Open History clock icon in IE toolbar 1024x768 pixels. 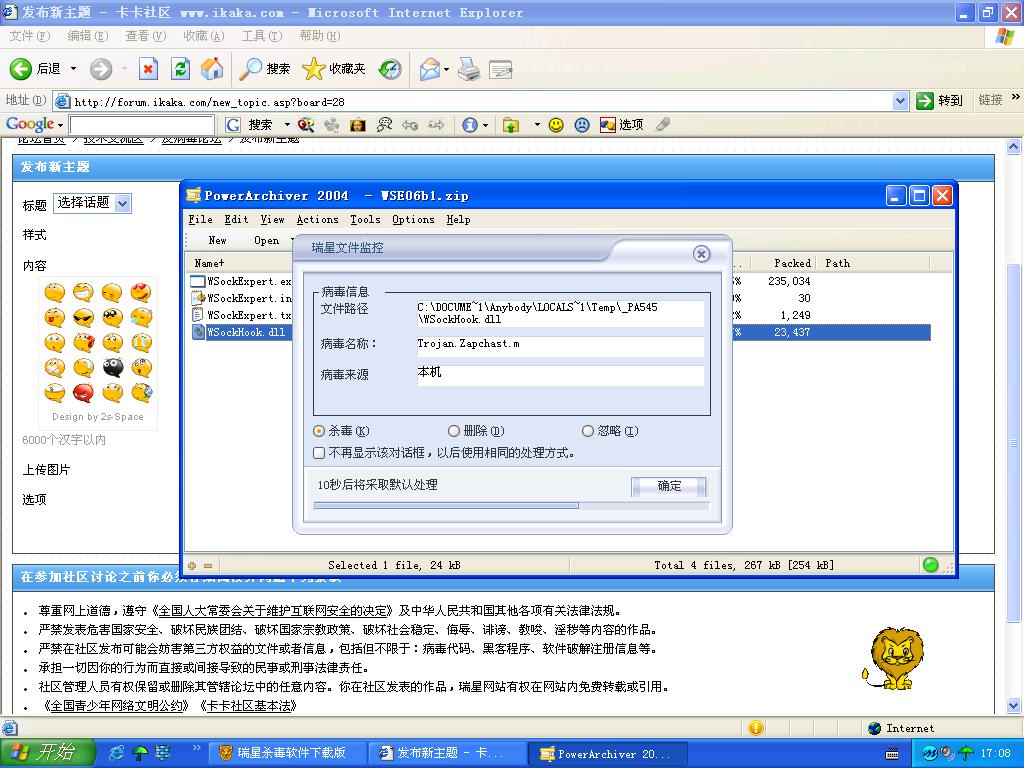pyautogui.click(x=390, y=69)
